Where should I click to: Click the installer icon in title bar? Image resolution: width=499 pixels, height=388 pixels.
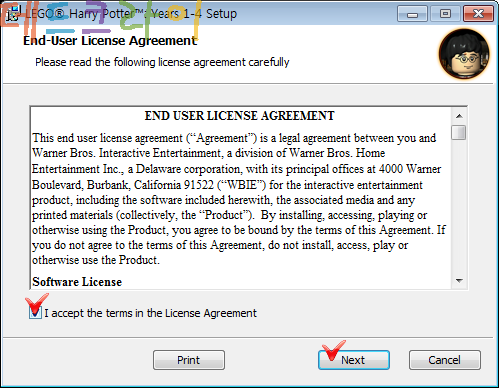pos(14,14)
